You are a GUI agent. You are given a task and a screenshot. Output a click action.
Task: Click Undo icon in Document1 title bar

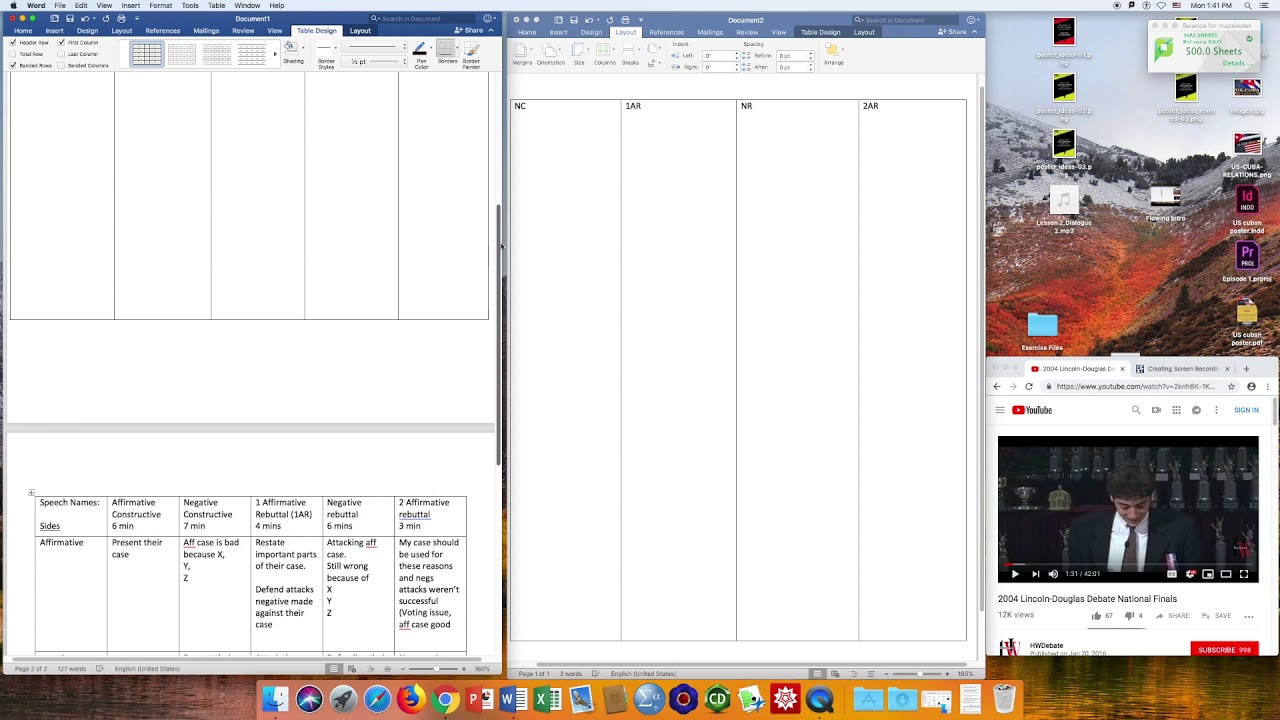point(85,19)
